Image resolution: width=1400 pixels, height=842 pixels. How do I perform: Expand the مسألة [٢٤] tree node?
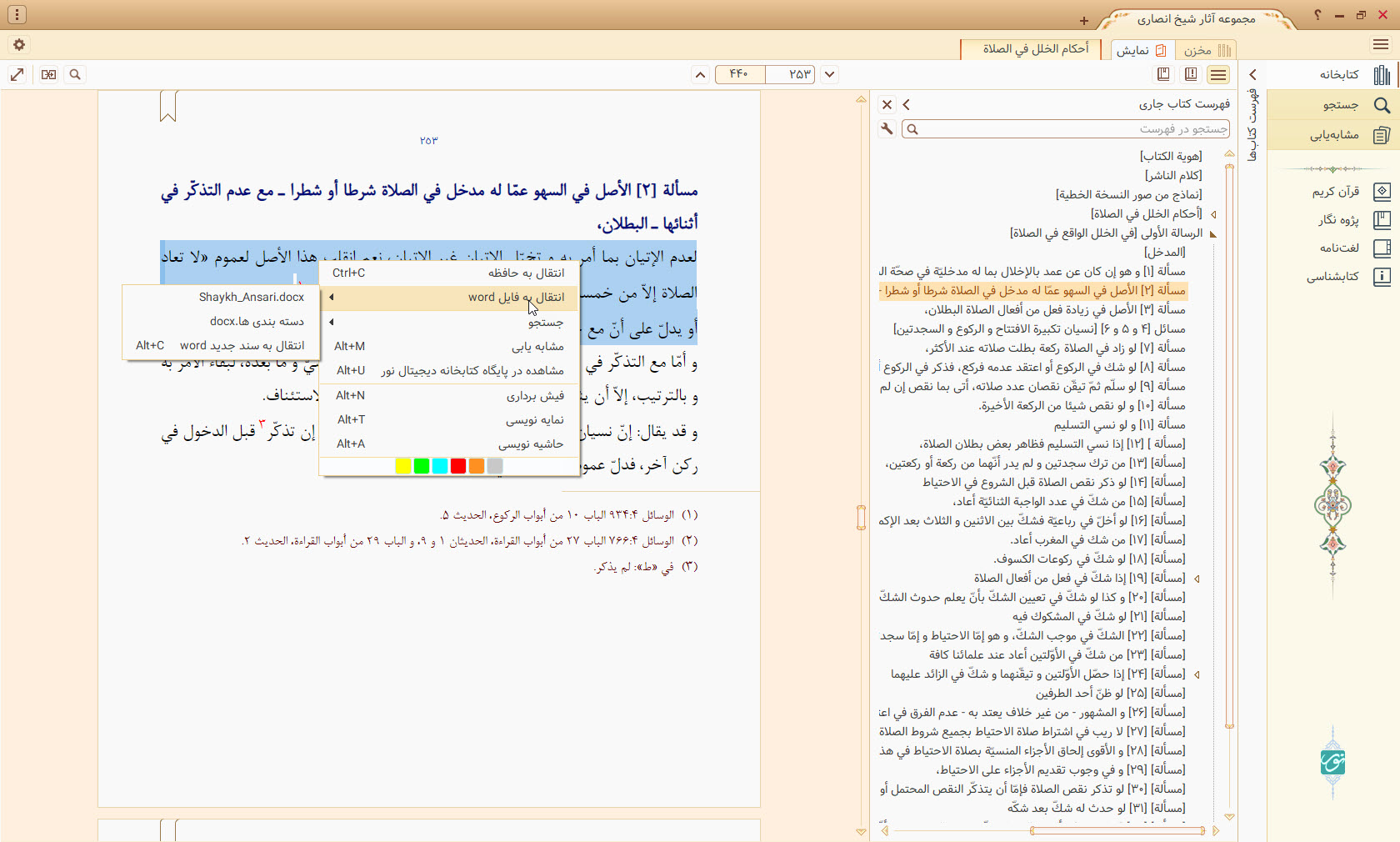[x=1197, y=674]
